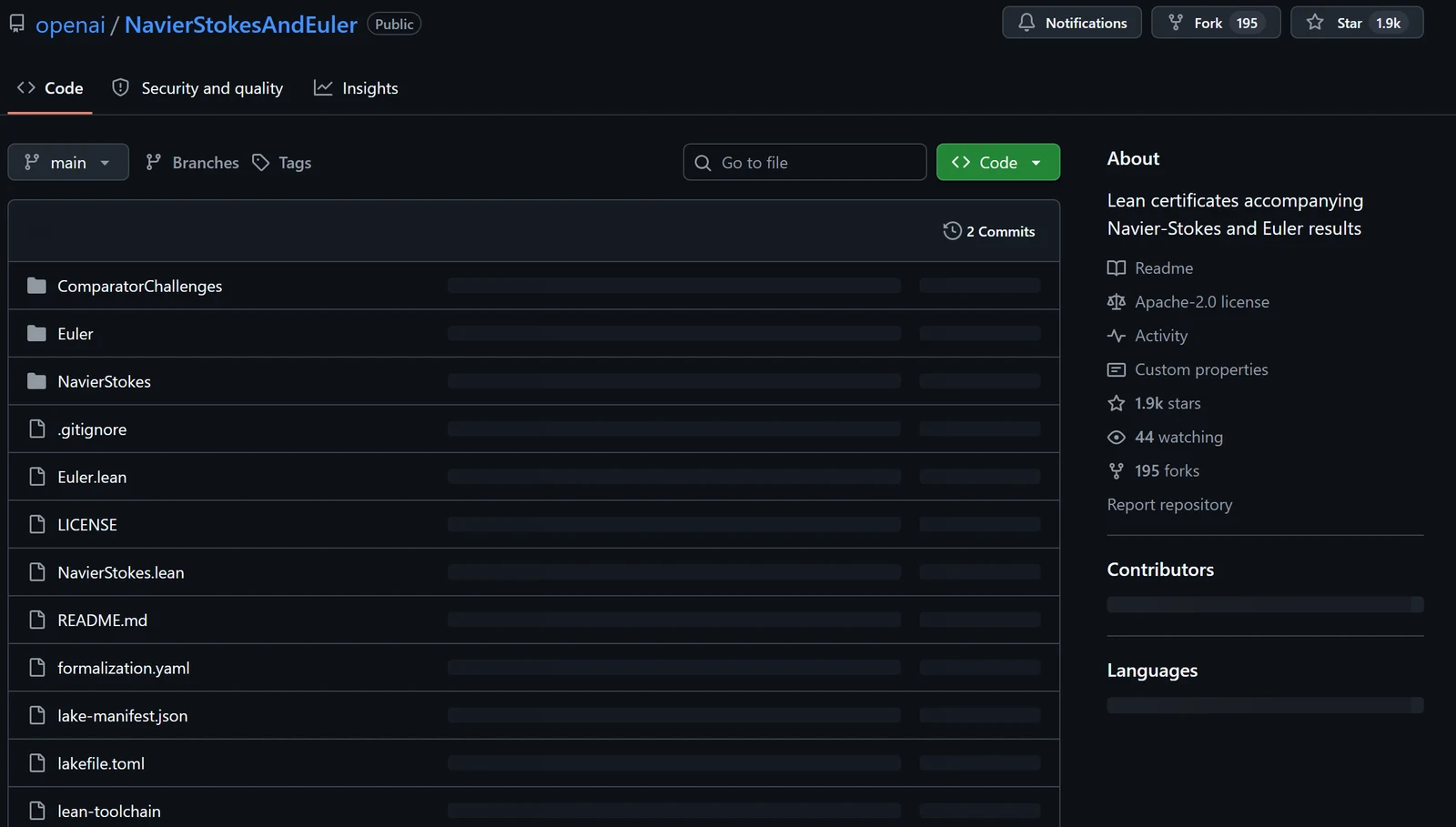View all Branches

point(192,162)
